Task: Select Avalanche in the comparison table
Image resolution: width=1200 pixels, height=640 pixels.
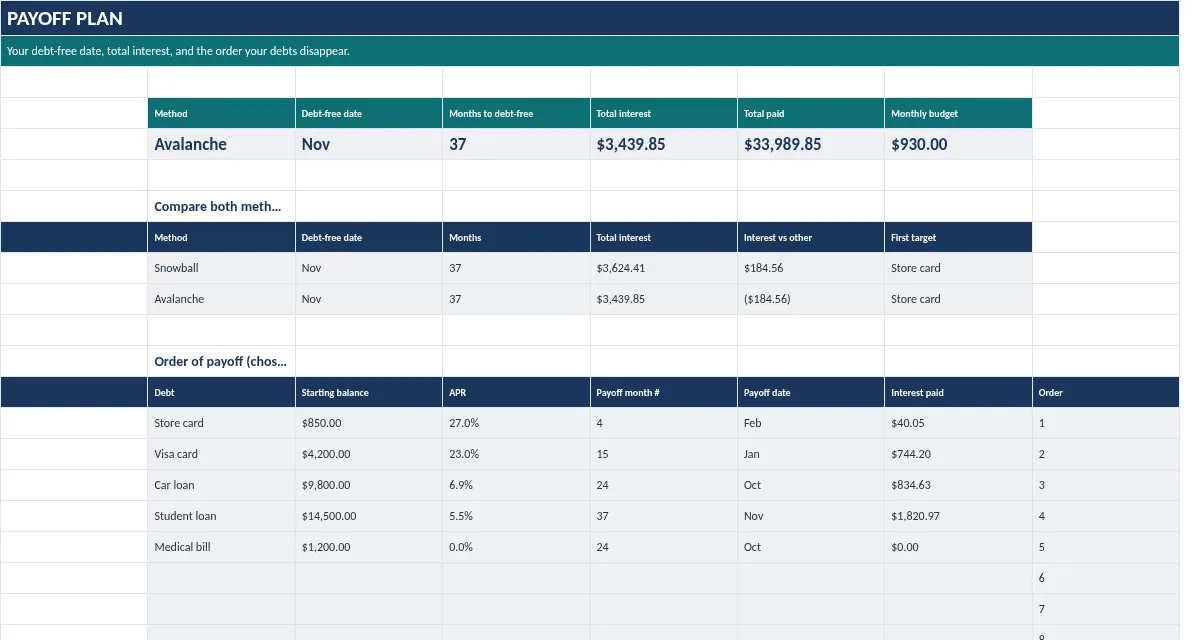Action: tap(221, 299)
